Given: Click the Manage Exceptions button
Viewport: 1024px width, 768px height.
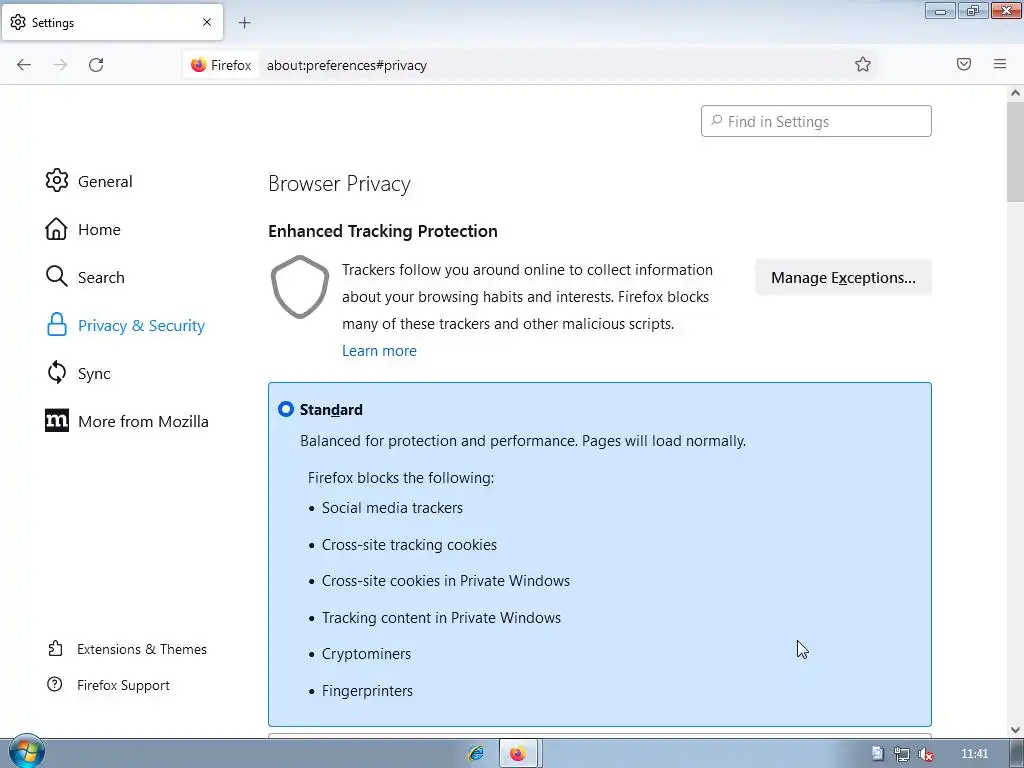Looking at the screenshot, I should [x=843, y=278].
